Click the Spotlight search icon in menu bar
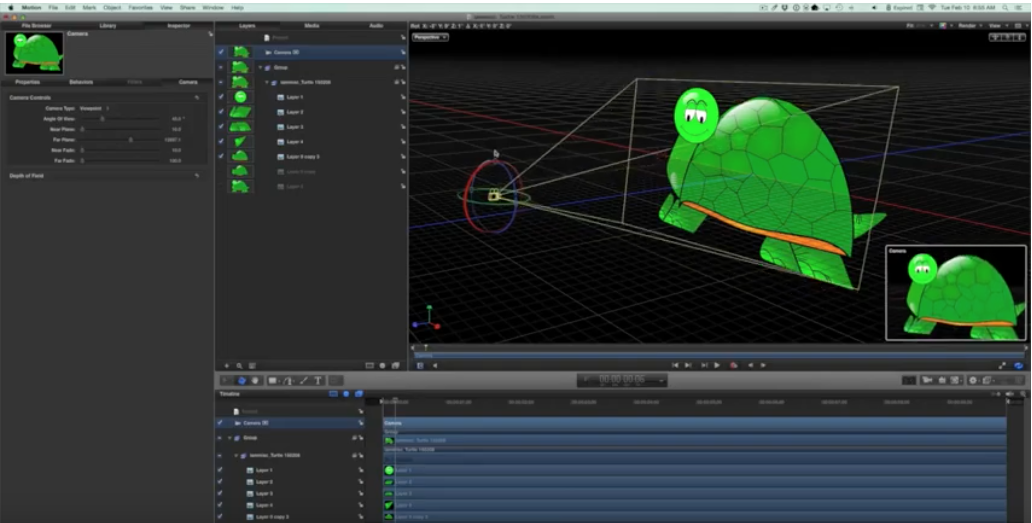 1005,7
